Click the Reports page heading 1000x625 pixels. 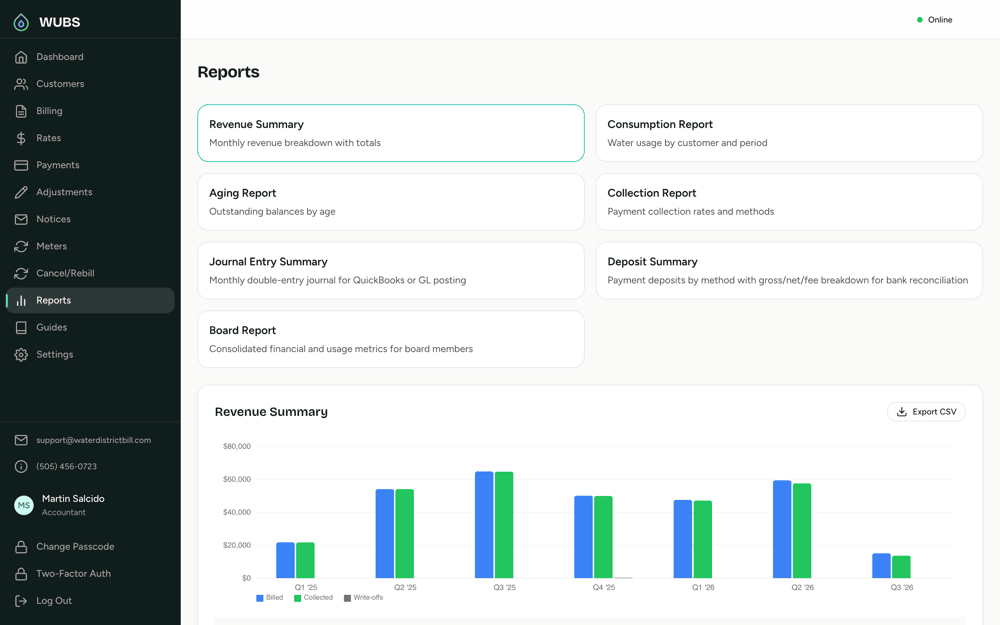(228, 72)
